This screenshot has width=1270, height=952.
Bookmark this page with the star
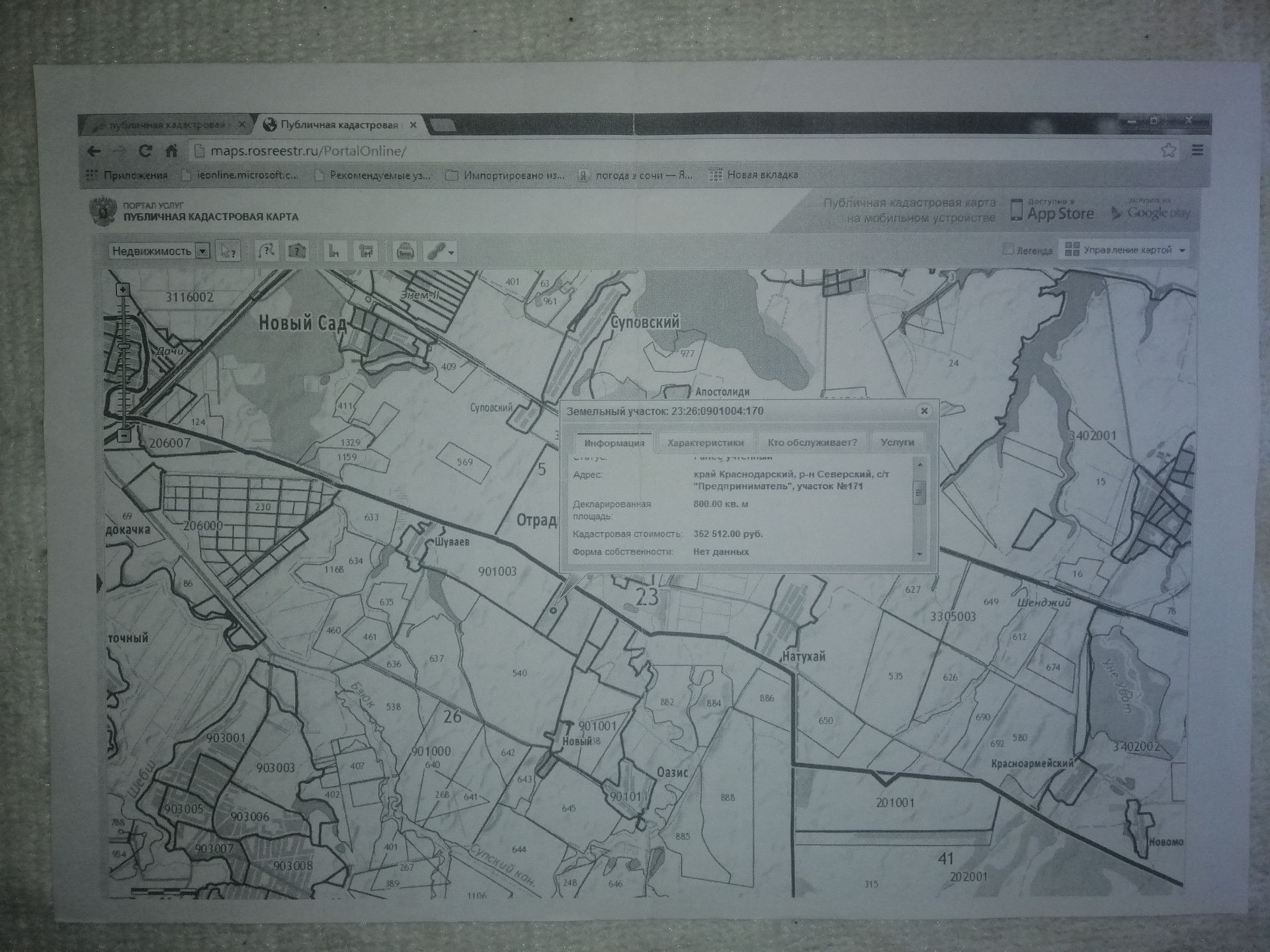[1168, 151]
